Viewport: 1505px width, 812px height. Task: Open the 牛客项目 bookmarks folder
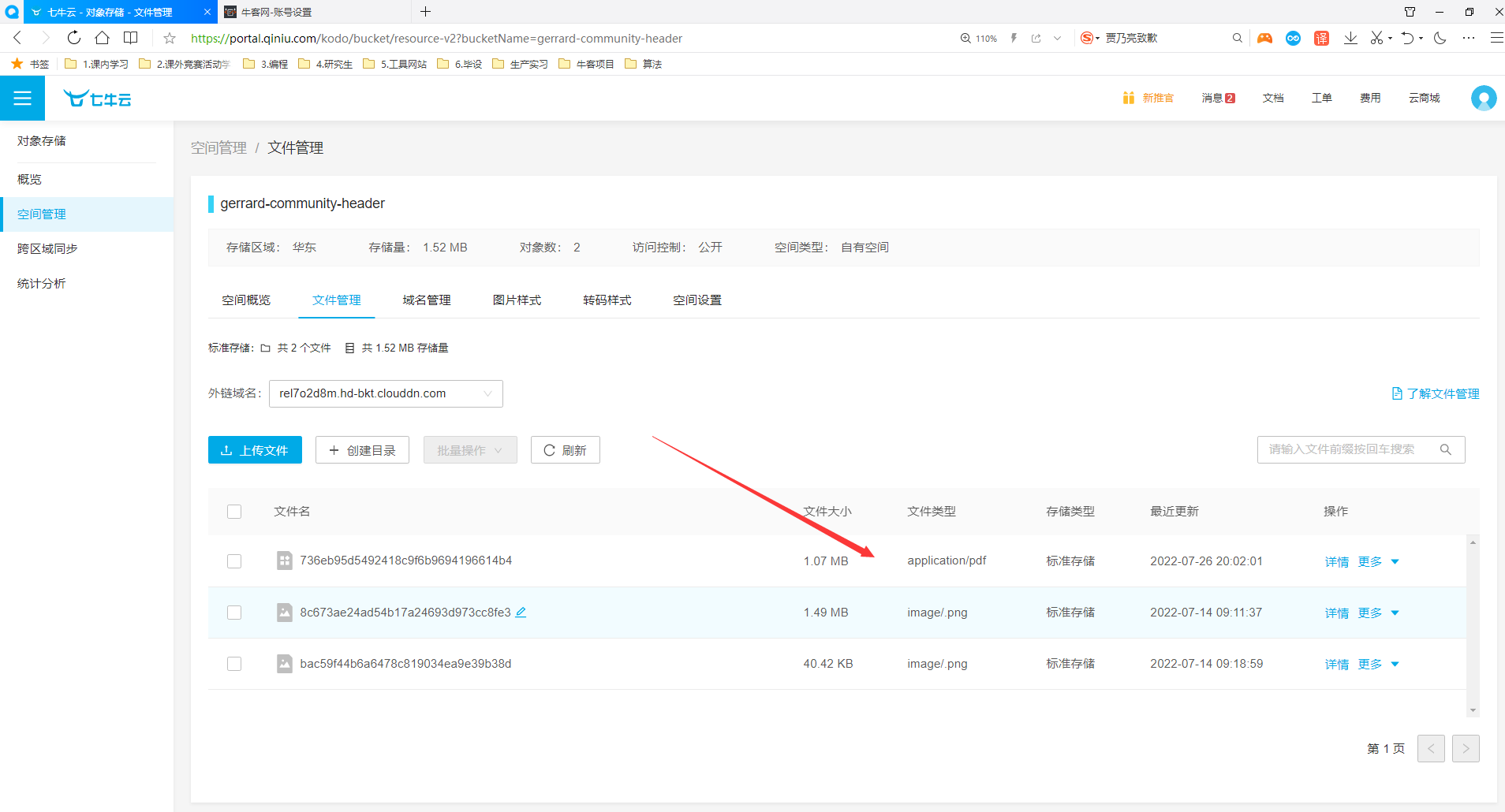point(586,64)
